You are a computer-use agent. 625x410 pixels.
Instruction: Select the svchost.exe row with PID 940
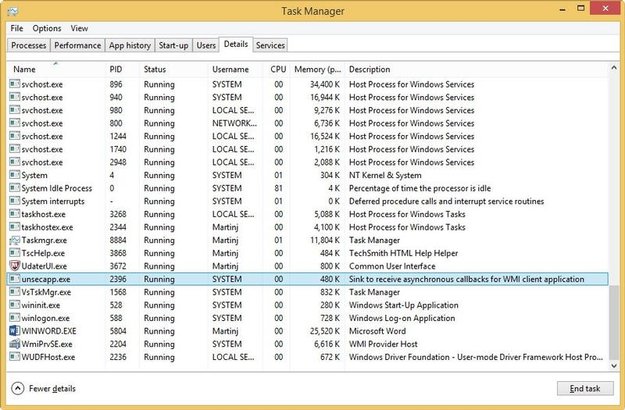(309, 97)
